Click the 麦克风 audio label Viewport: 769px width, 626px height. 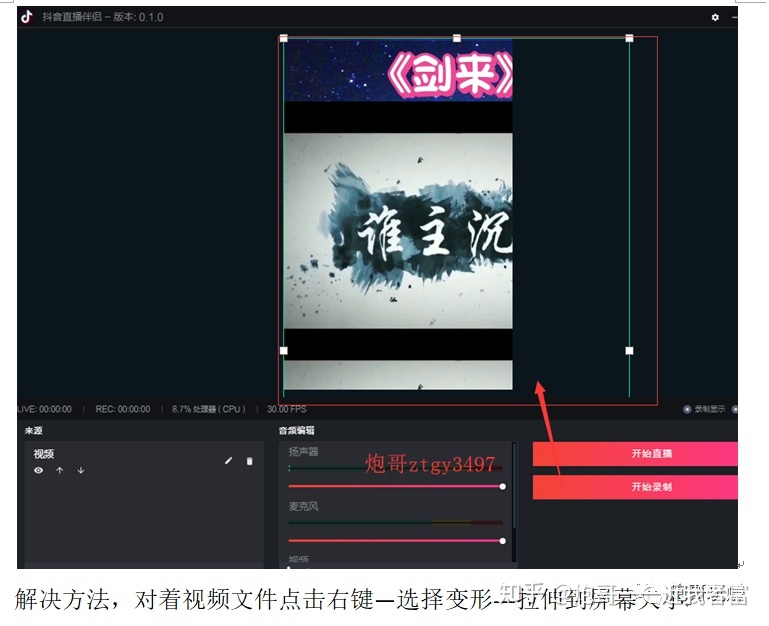tap(303, 506)
